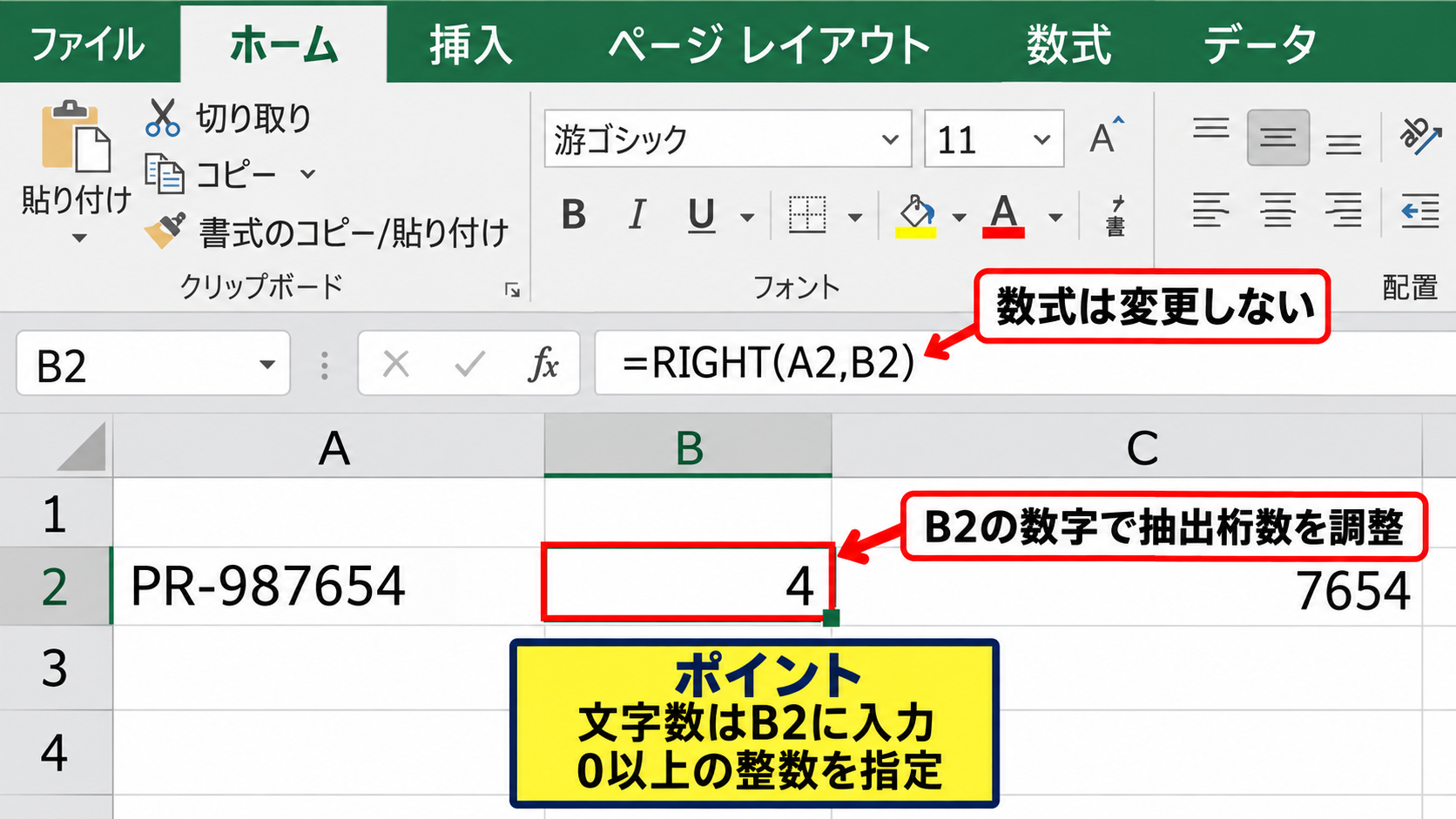The image size is (1456, 819).
Task: Expand fill color options arrow
Action: tap(959, 217)
